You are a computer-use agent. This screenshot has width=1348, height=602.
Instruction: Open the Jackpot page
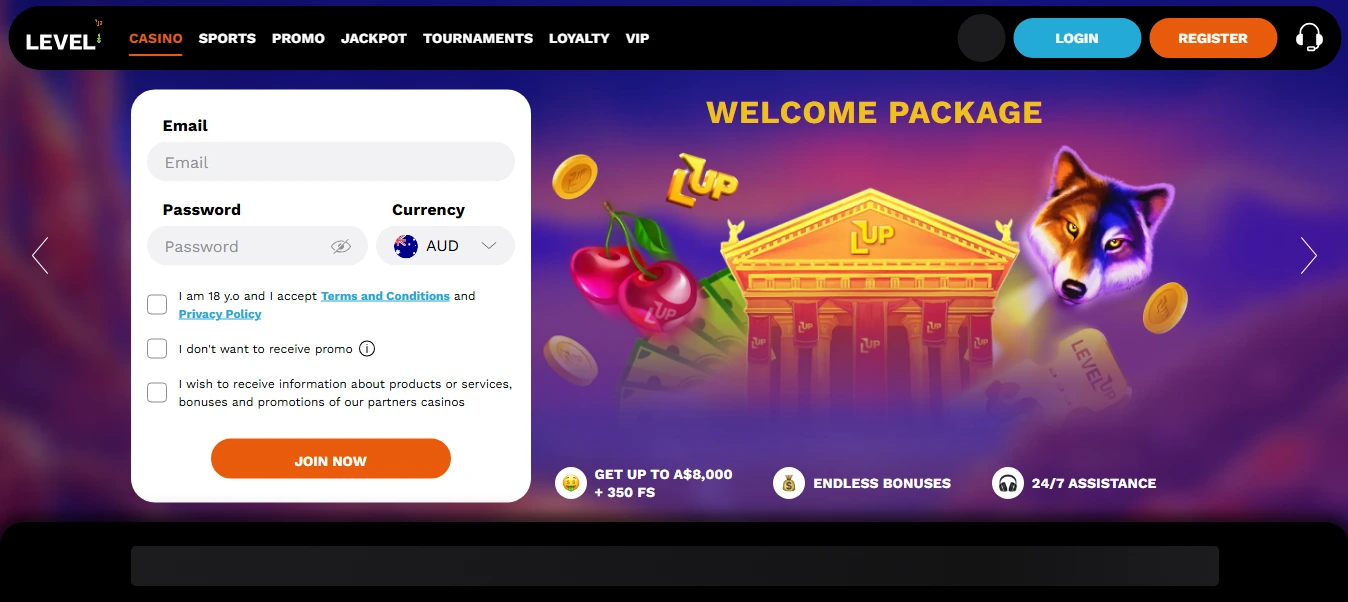pyautogui.click(x=374, y=38)
